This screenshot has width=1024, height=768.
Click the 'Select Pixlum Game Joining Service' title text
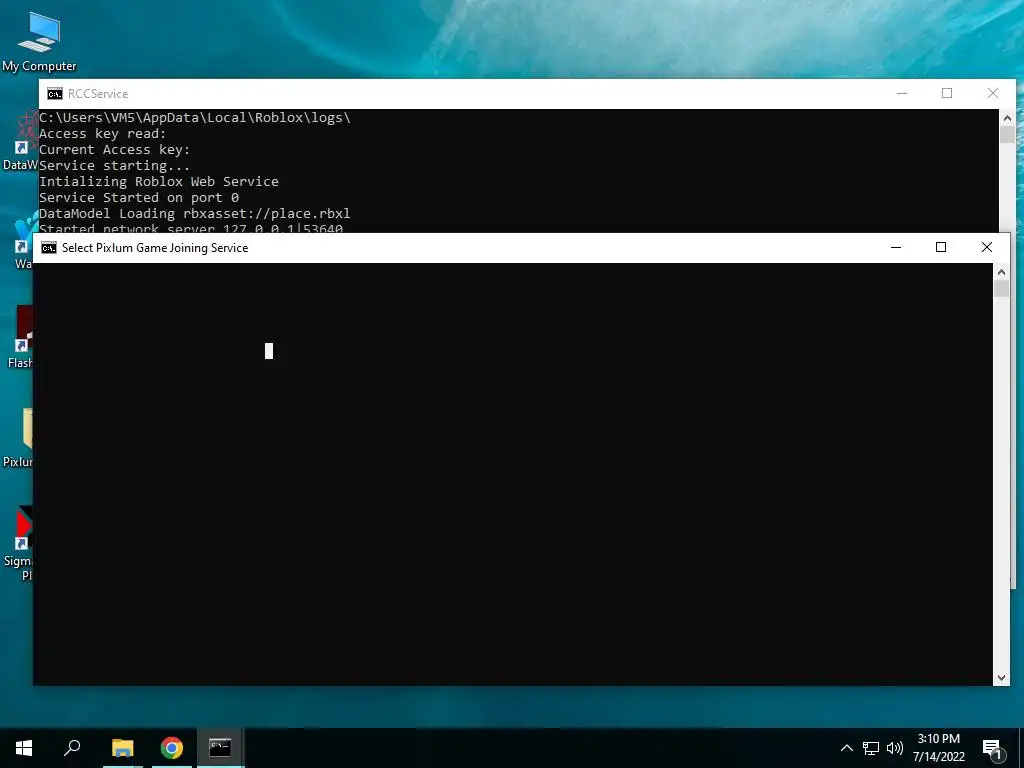(x=155, y=248)
